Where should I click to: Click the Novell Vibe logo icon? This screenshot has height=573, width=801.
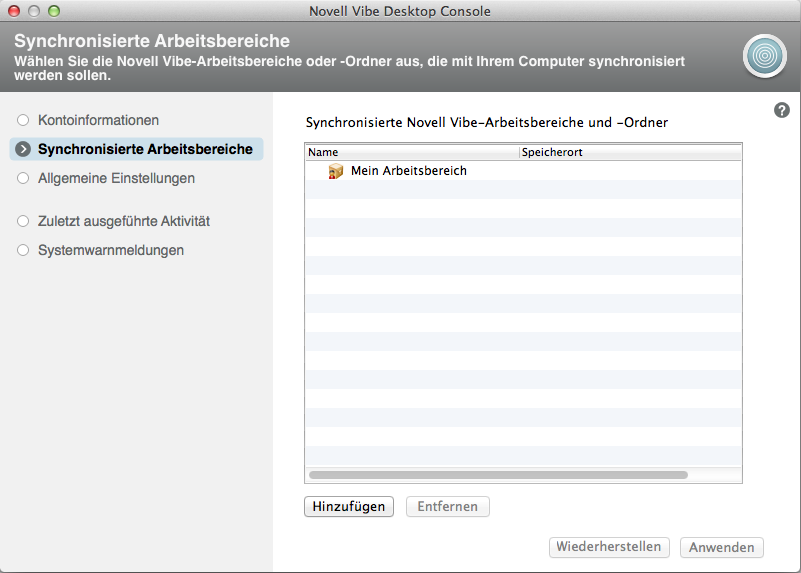tap(764, 56)
